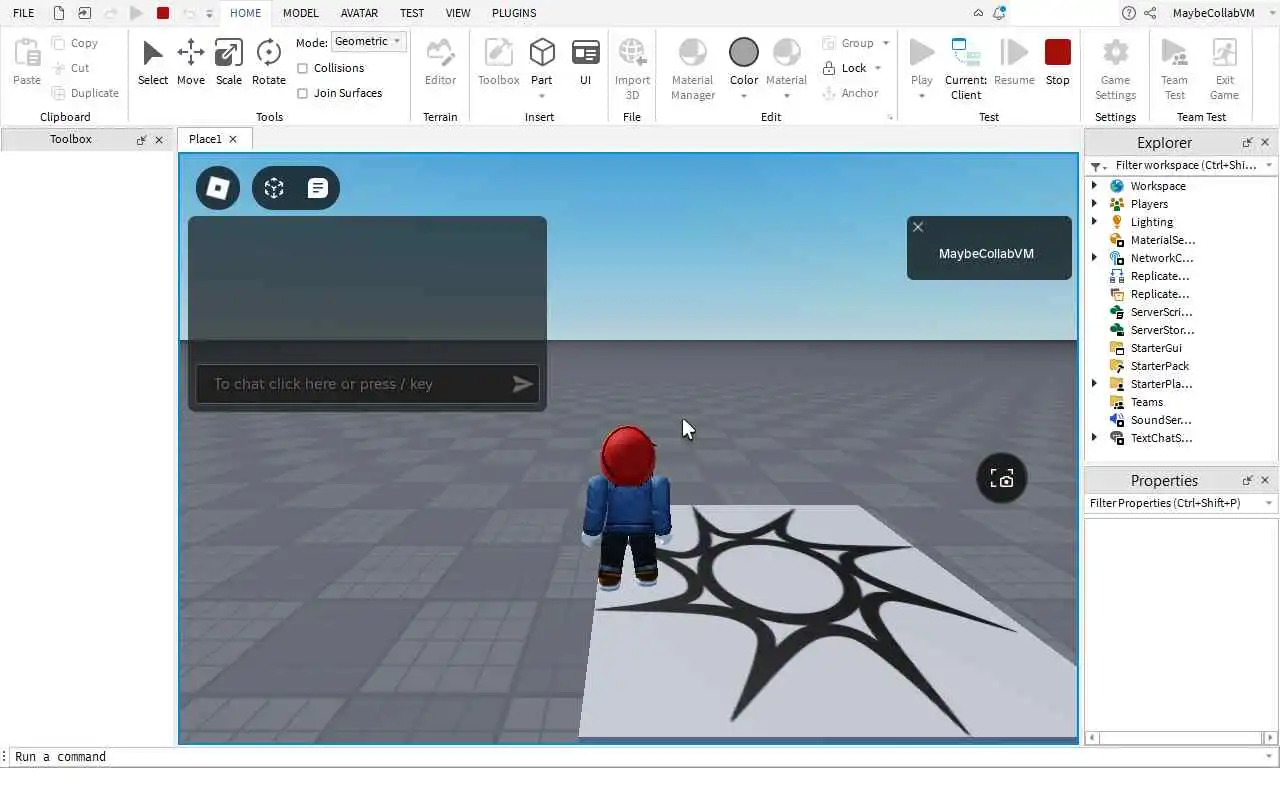1280x800 pixels.
Task: Switch to the TEST ribbon tab
Action: [412, 13]
